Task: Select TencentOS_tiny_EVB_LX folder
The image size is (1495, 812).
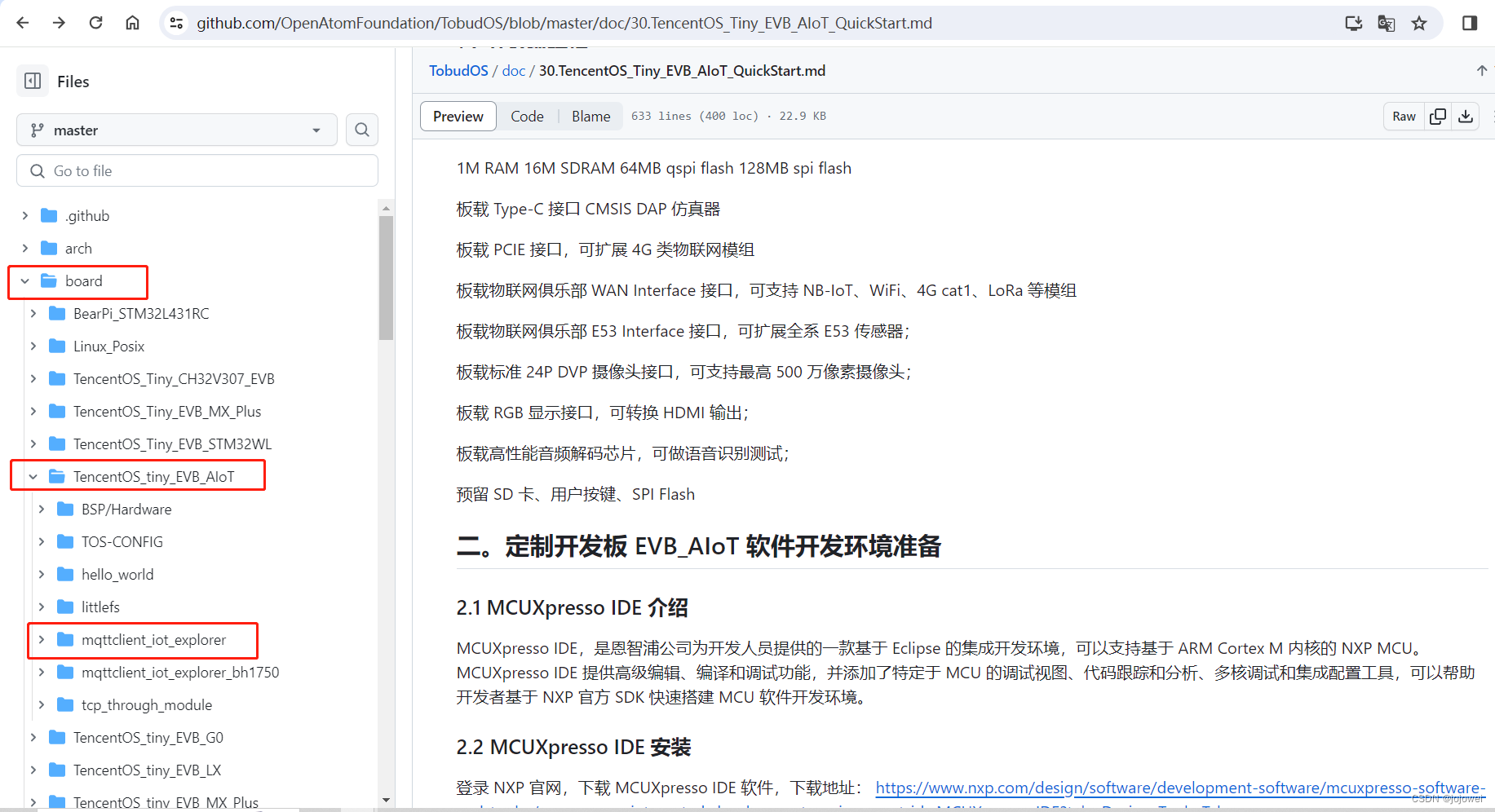Action: [x=147, y=770]
